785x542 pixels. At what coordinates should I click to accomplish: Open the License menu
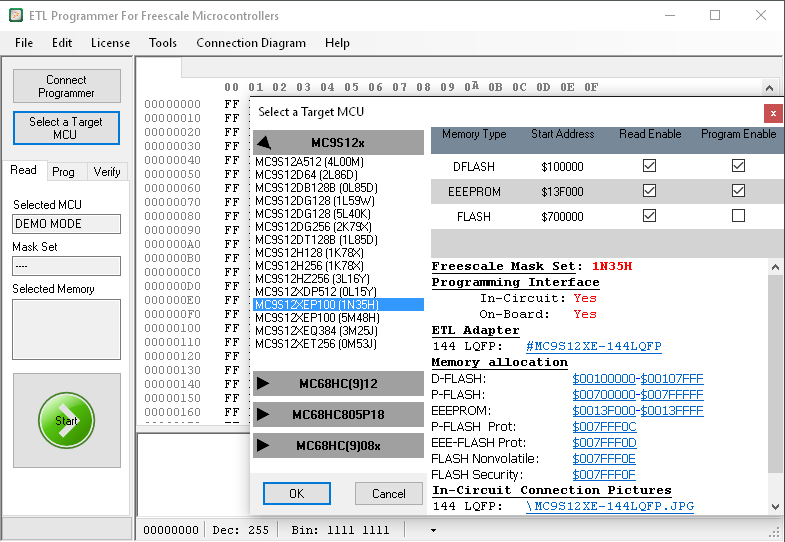click(110, 43)
